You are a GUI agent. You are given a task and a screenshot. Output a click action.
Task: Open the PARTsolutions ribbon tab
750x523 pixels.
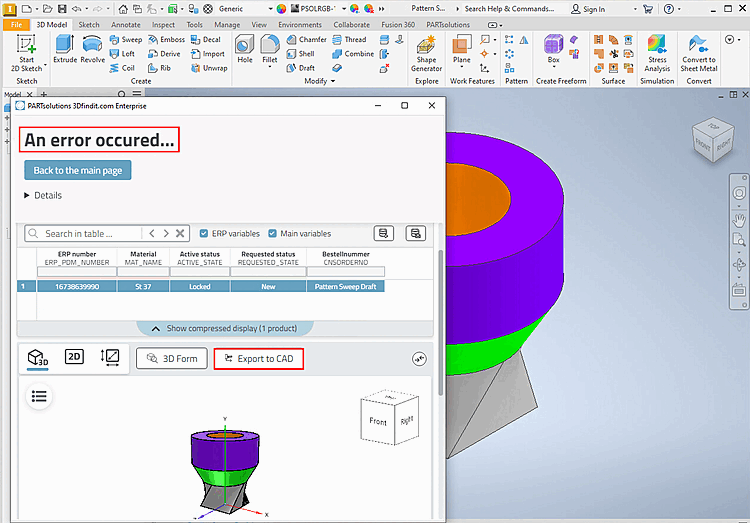[448, 24]
